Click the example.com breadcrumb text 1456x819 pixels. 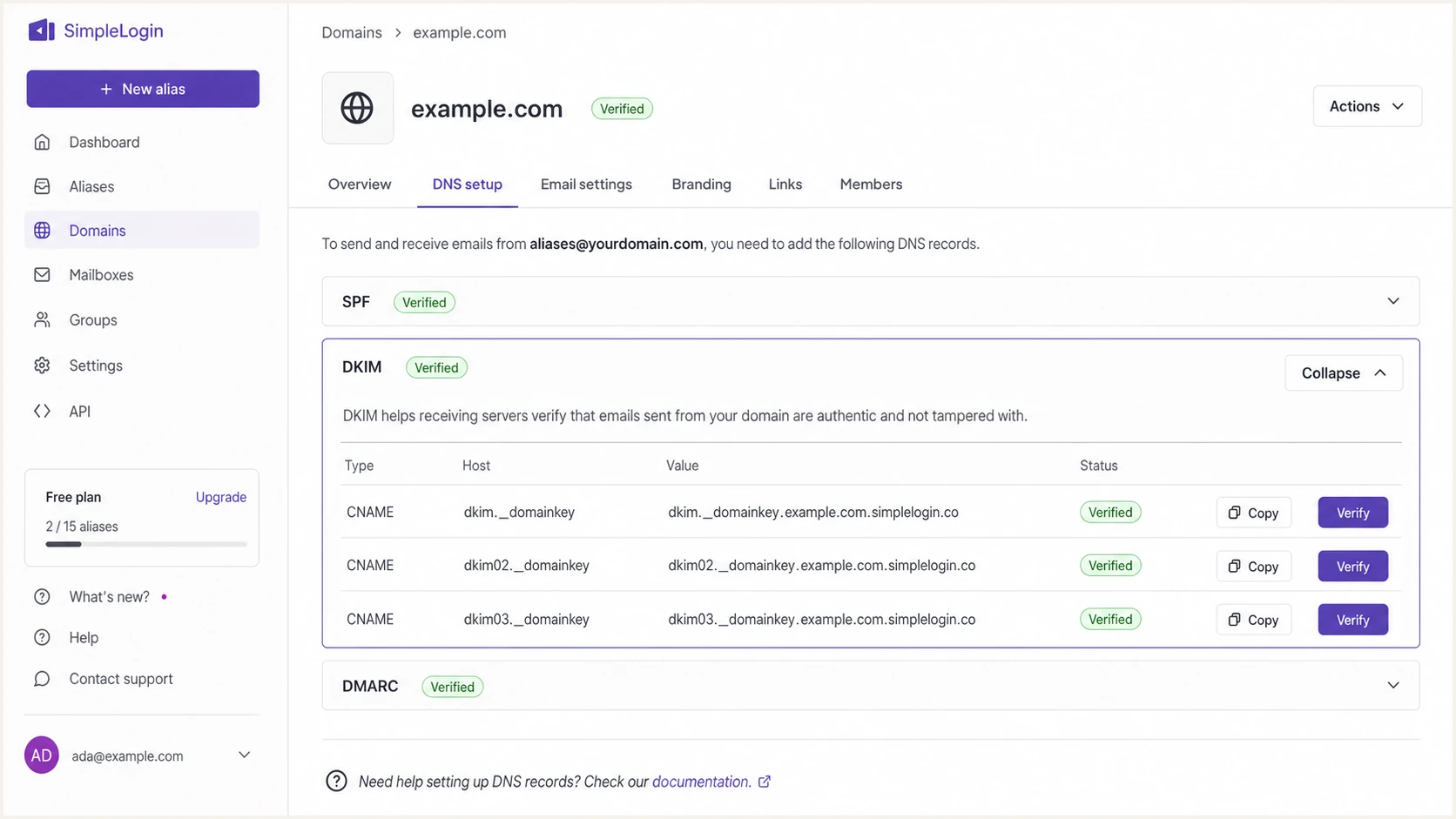460,32
